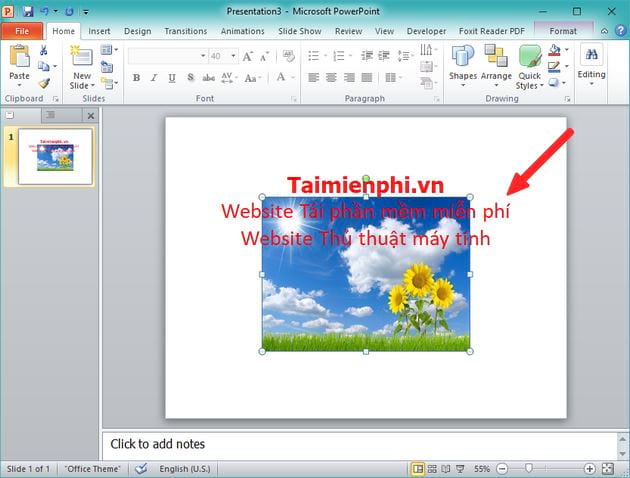Align text left in Paragraph group
The width and height of the screenshot is (630, 478).
pyautogui.click(x=313, y=78)
